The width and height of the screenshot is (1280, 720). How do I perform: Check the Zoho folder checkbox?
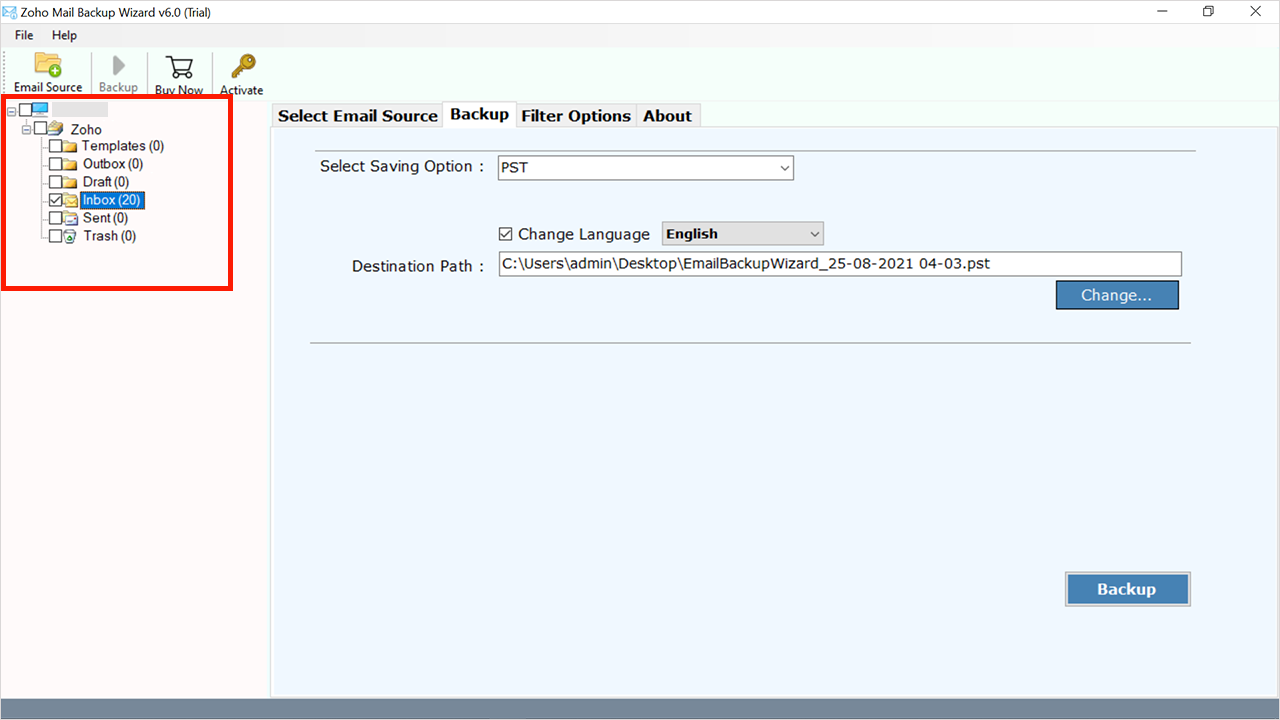[x=40, y=128]
